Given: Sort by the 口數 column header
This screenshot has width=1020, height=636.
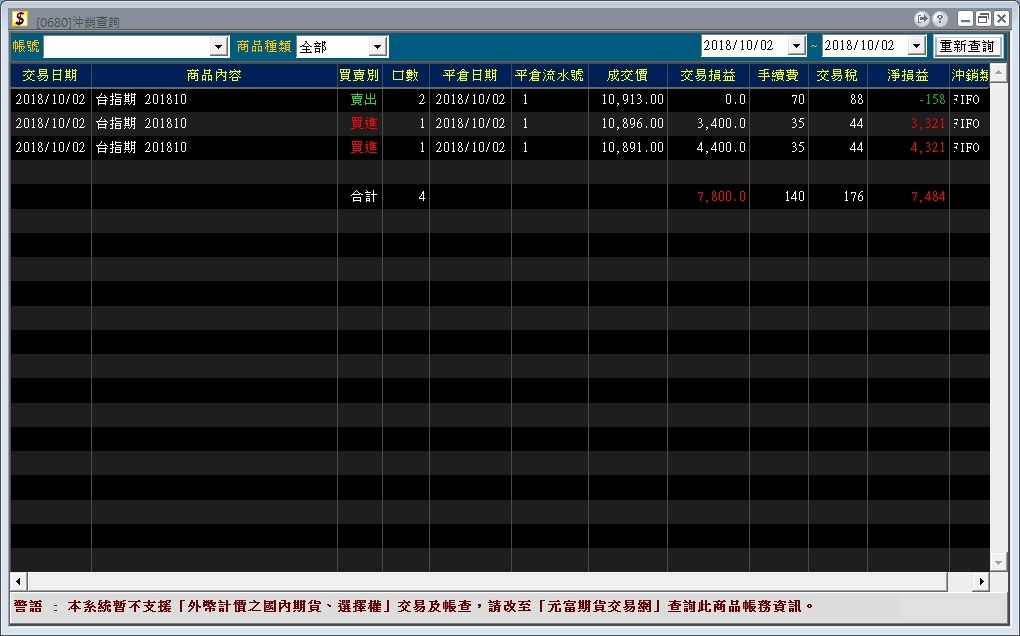Looking at the screenshot, I should click(x=405, y=75).
